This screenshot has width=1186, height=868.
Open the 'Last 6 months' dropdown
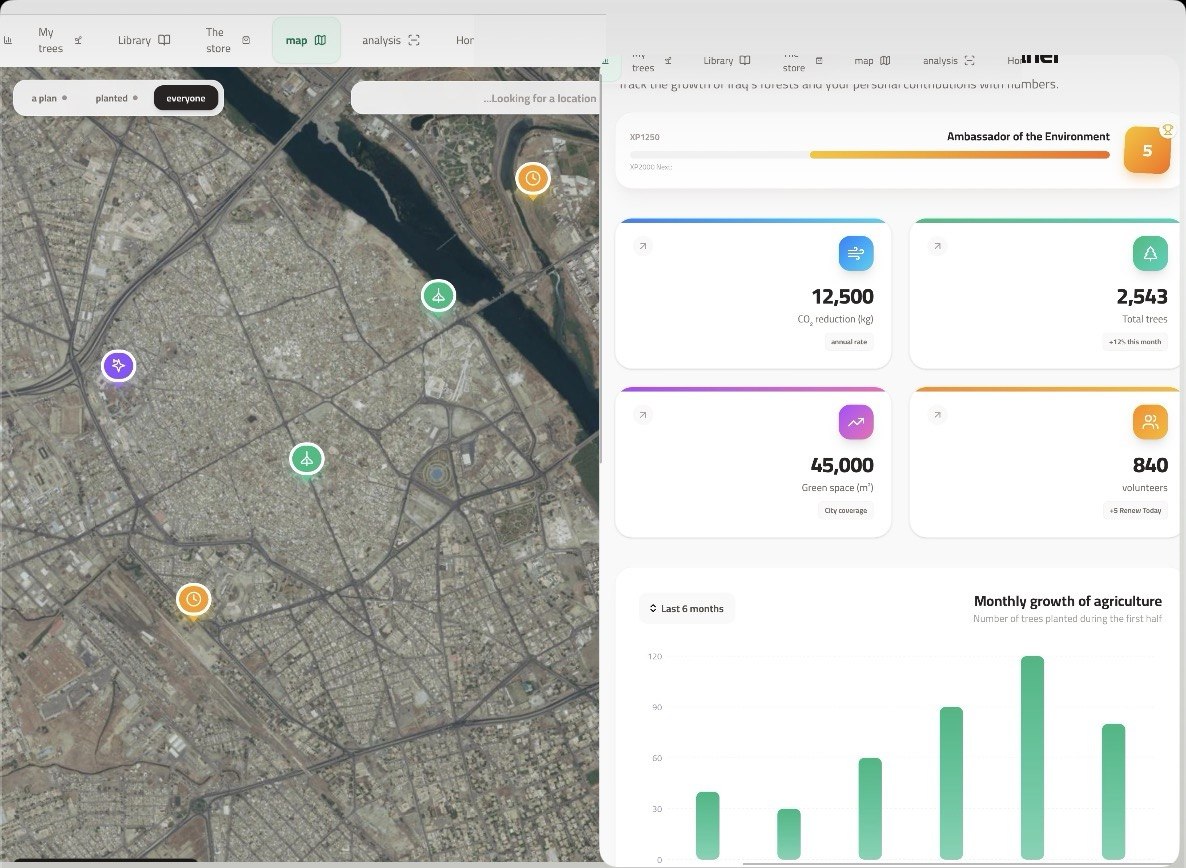(686, 609)
